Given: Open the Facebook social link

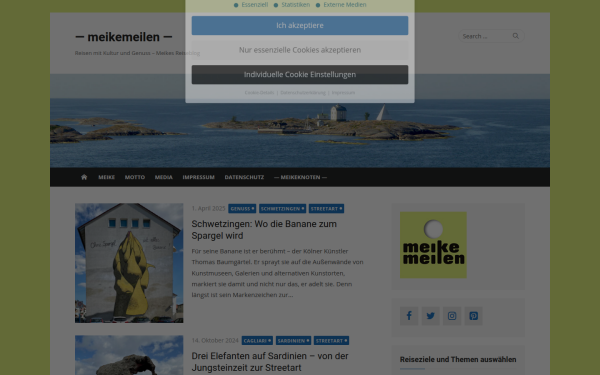Looking at the screenshot, I should tap(409, 316).
